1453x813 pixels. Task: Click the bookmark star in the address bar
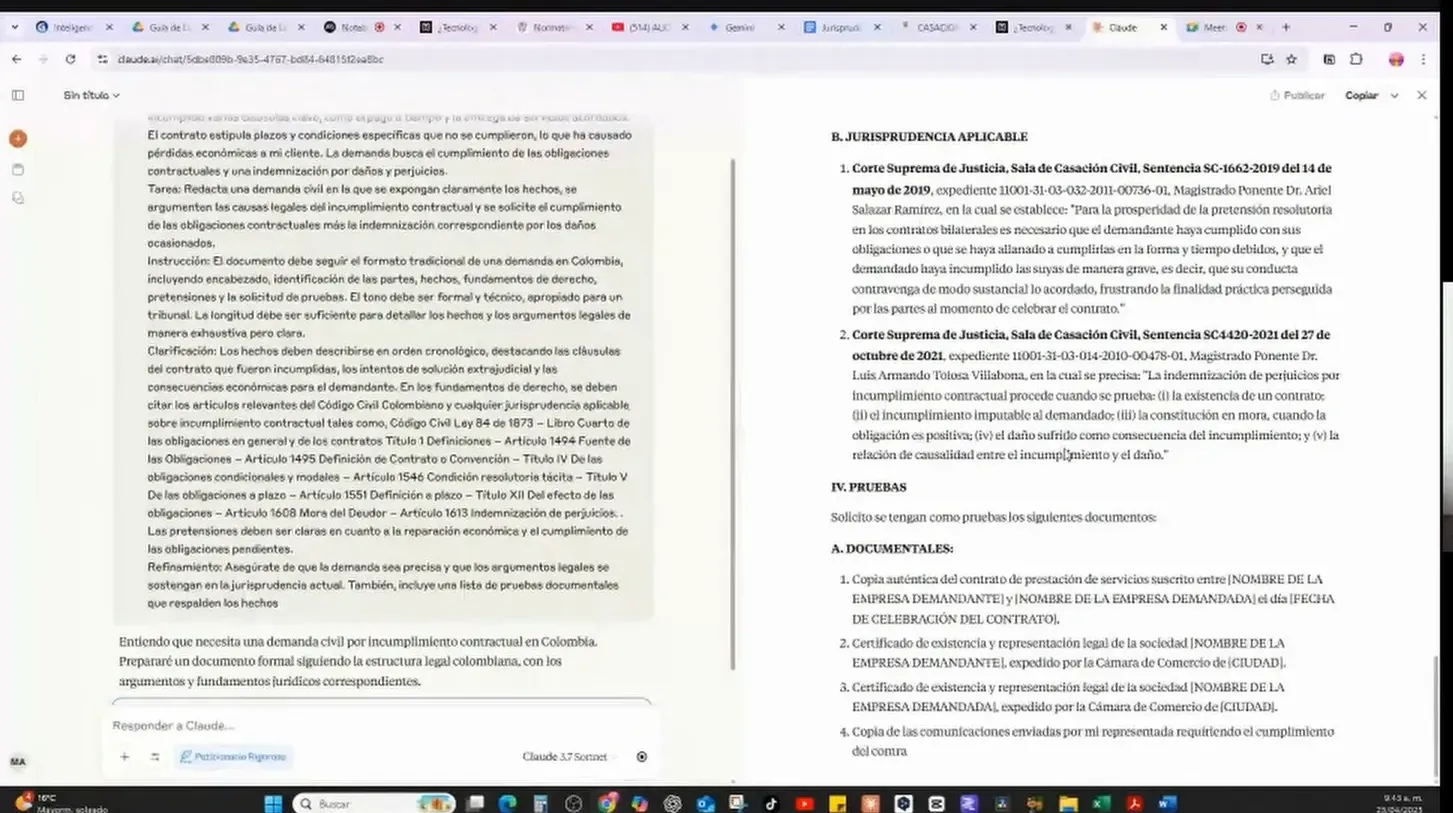[x=1293, y=59]
